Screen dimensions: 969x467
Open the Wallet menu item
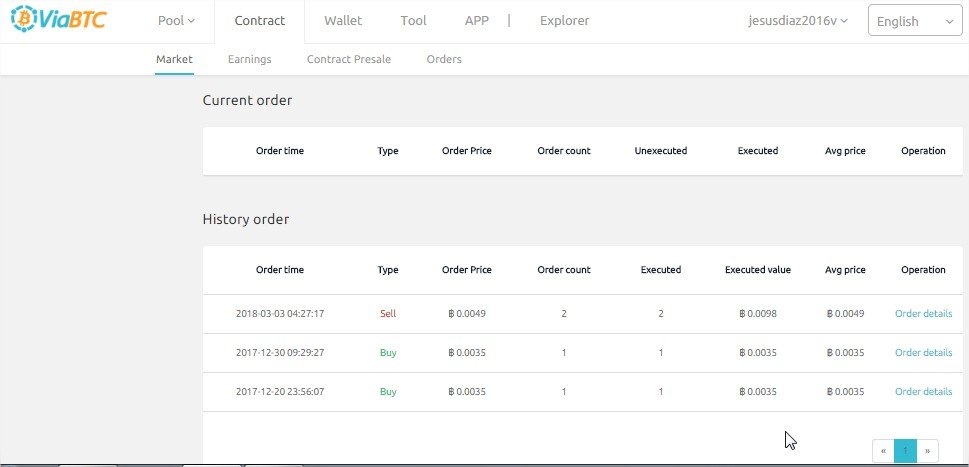[343, 20]
